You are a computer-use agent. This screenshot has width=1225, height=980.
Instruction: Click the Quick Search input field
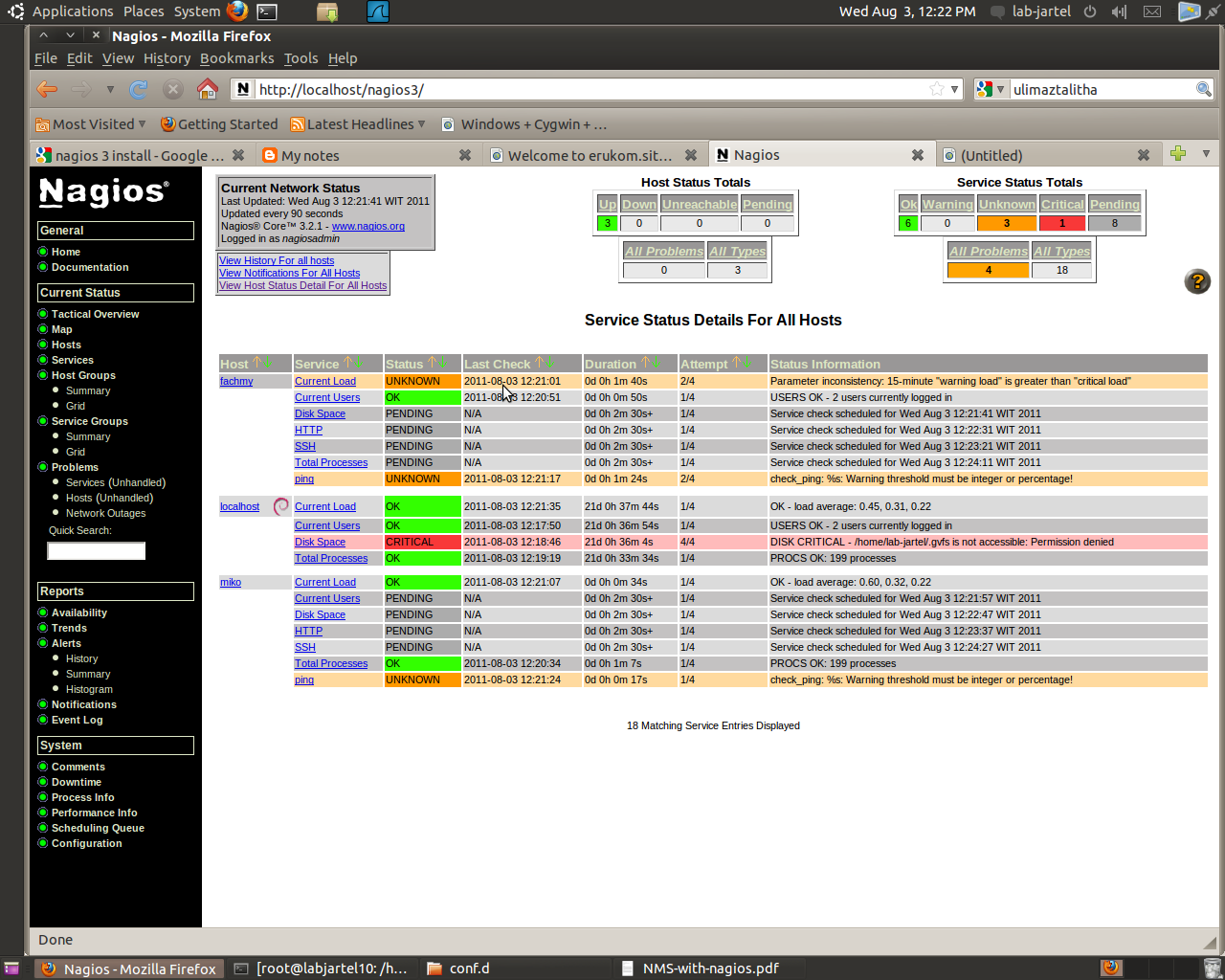96,550
